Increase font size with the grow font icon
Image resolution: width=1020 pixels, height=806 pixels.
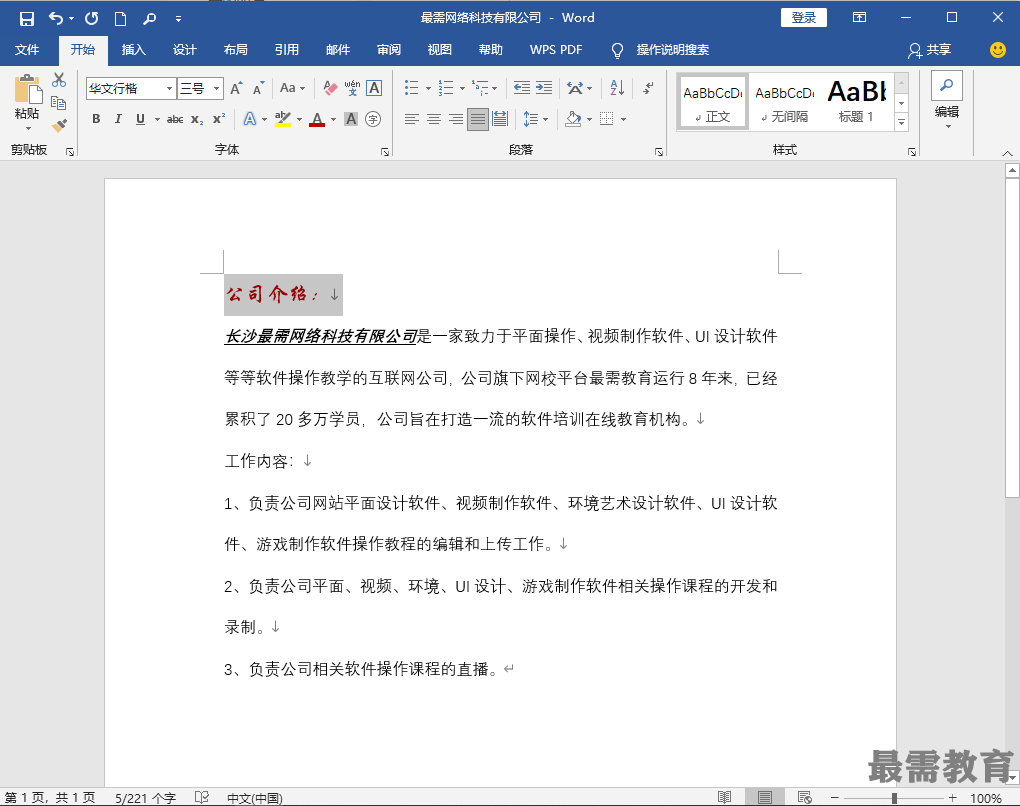click(237, 88)
